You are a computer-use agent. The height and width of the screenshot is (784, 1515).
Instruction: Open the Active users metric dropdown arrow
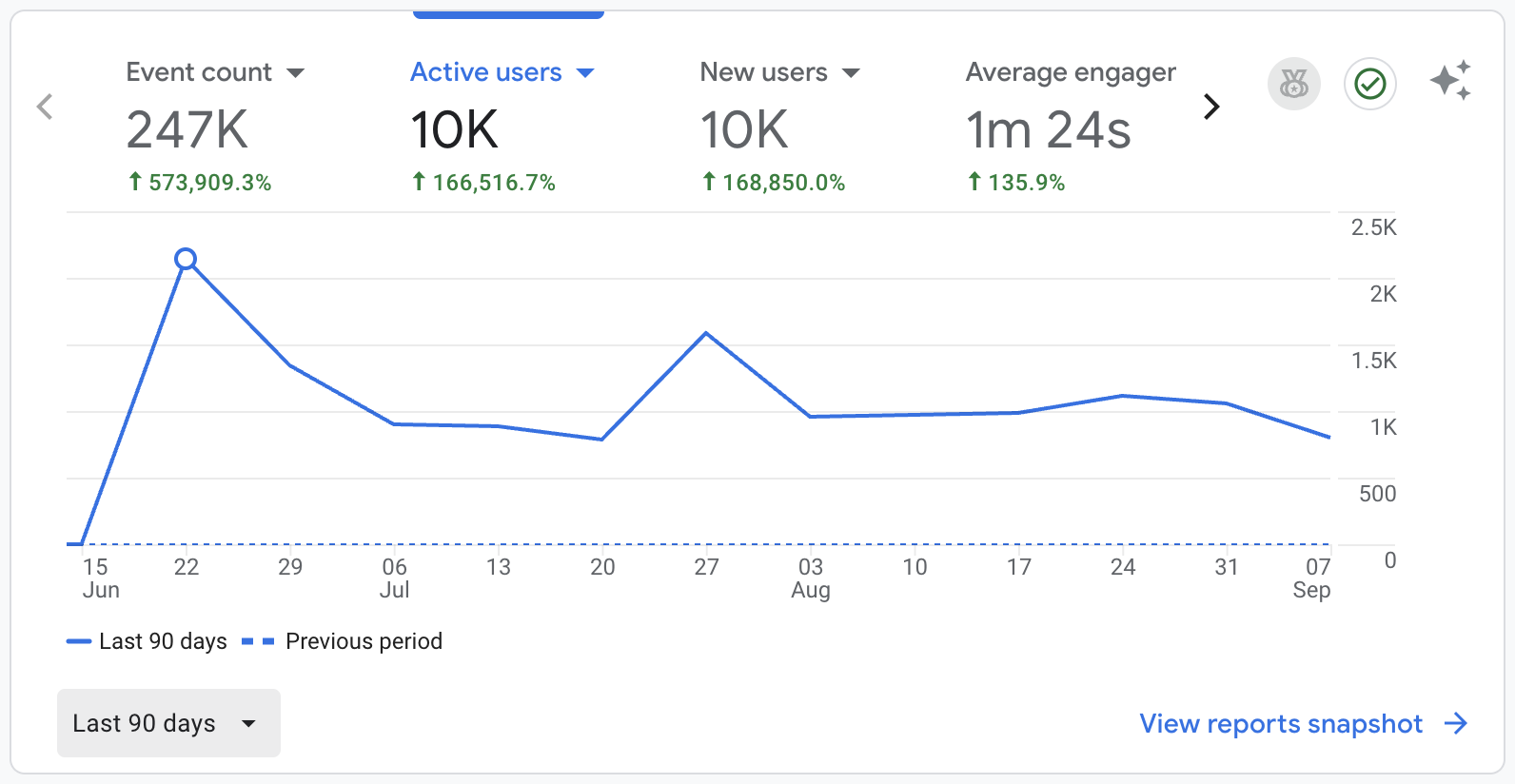tap(585, 73)
